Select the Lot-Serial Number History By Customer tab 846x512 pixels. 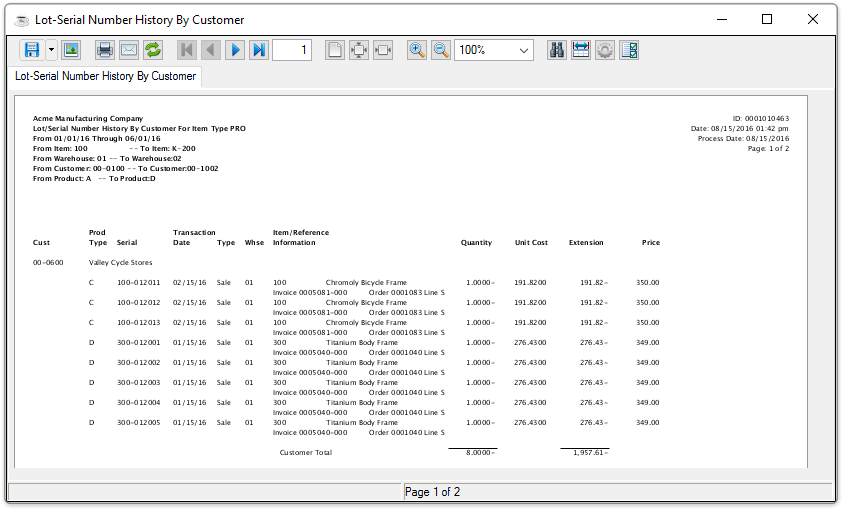pos(105,76)
